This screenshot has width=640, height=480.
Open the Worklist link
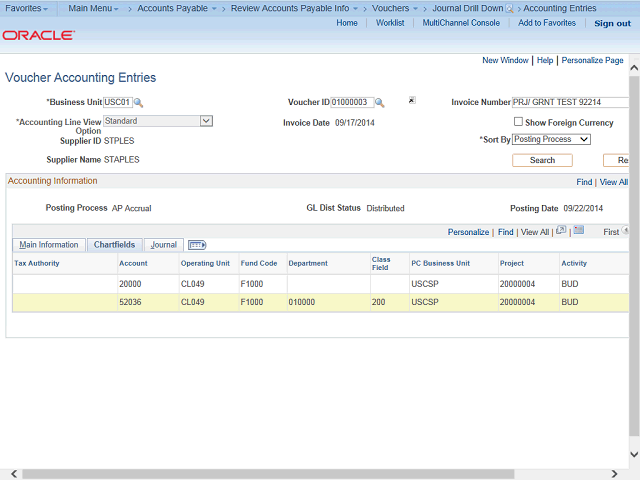(390, 23)
